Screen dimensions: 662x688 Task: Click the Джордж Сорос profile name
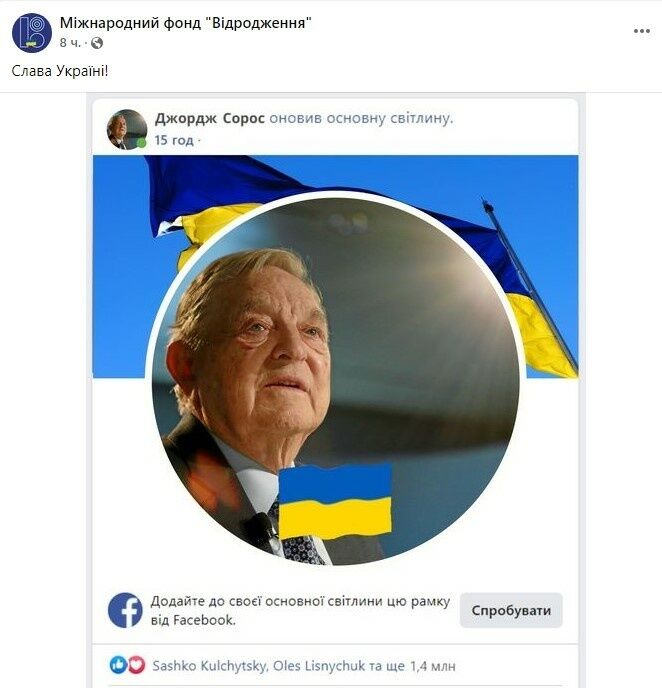click(210, 118)
